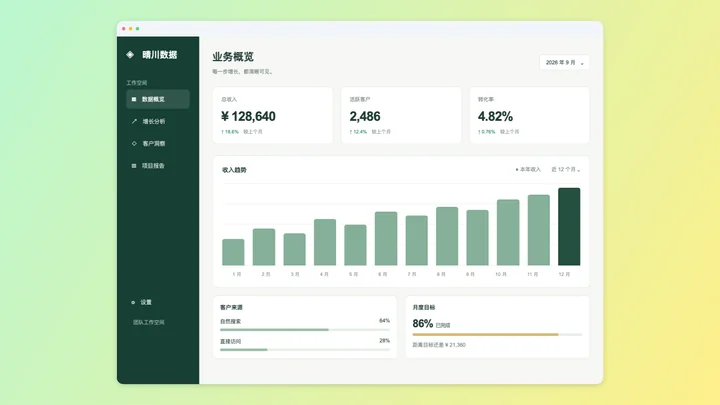Open the 客户洞察 sidebar menu item
This screenshot has height=405, width=720.
[x=158, y=143]
